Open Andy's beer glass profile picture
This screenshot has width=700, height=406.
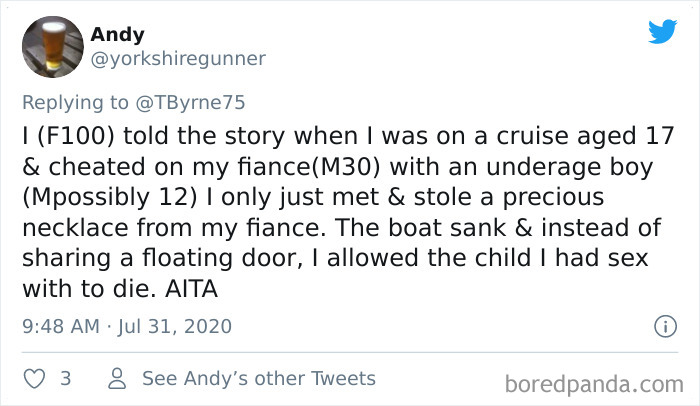51,46
